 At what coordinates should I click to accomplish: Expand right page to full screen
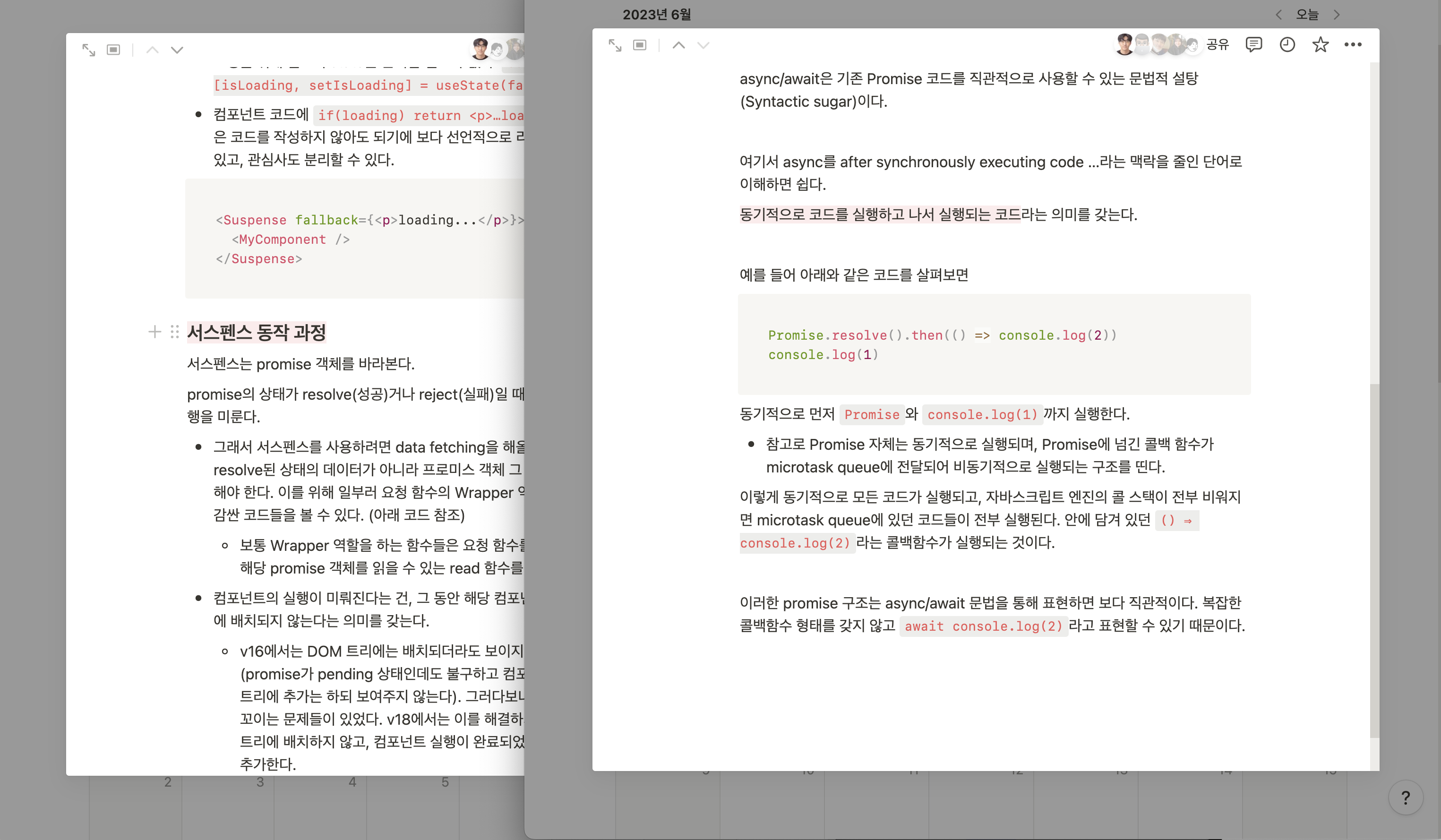click(615, 45)
